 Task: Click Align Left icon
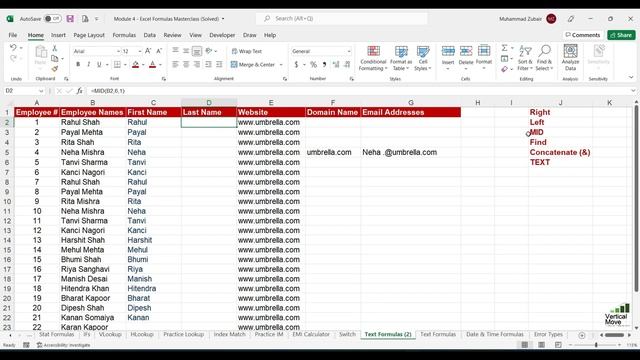[175, 64]
